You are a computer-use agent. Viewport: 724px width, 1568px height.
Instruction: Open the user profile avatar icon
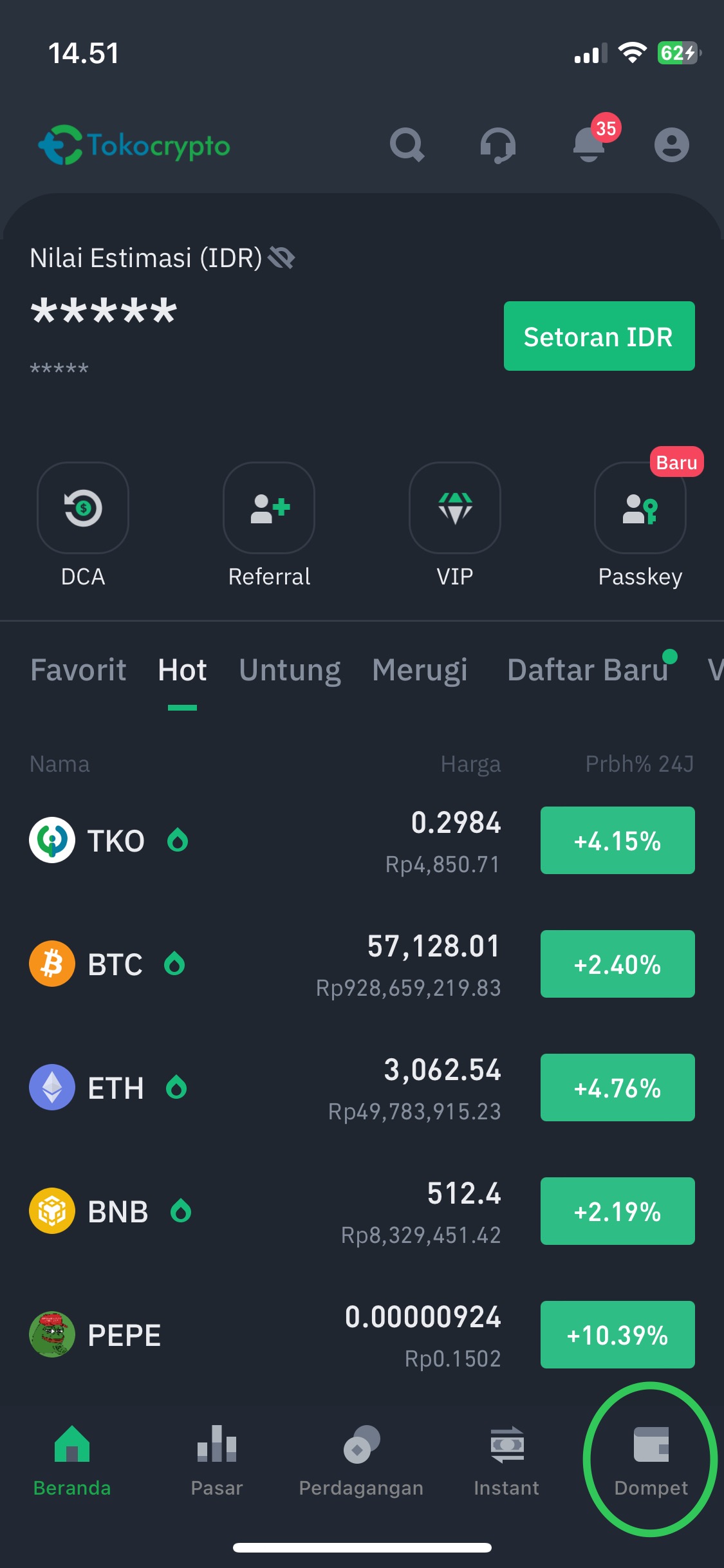pos(671,145)
